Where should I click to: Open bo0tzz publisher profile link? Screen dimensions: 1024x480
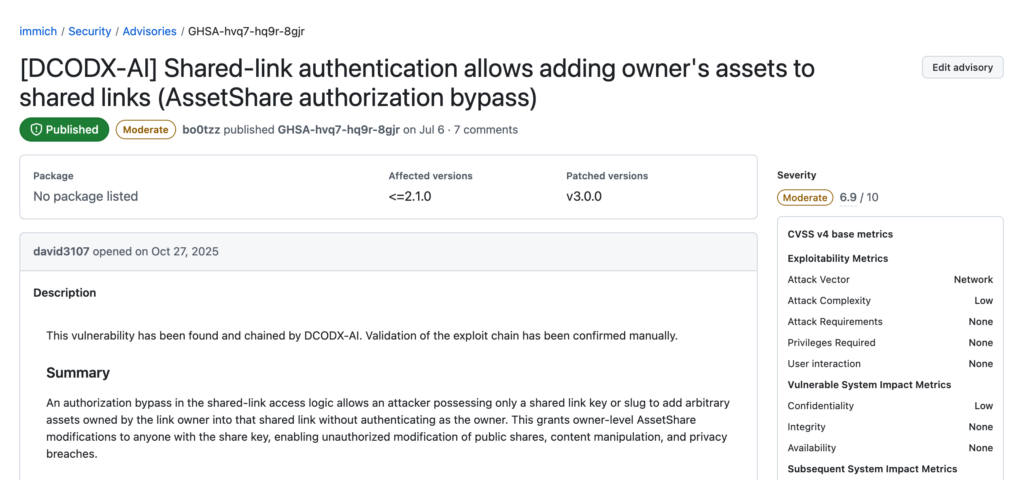(x=201, y=129)
